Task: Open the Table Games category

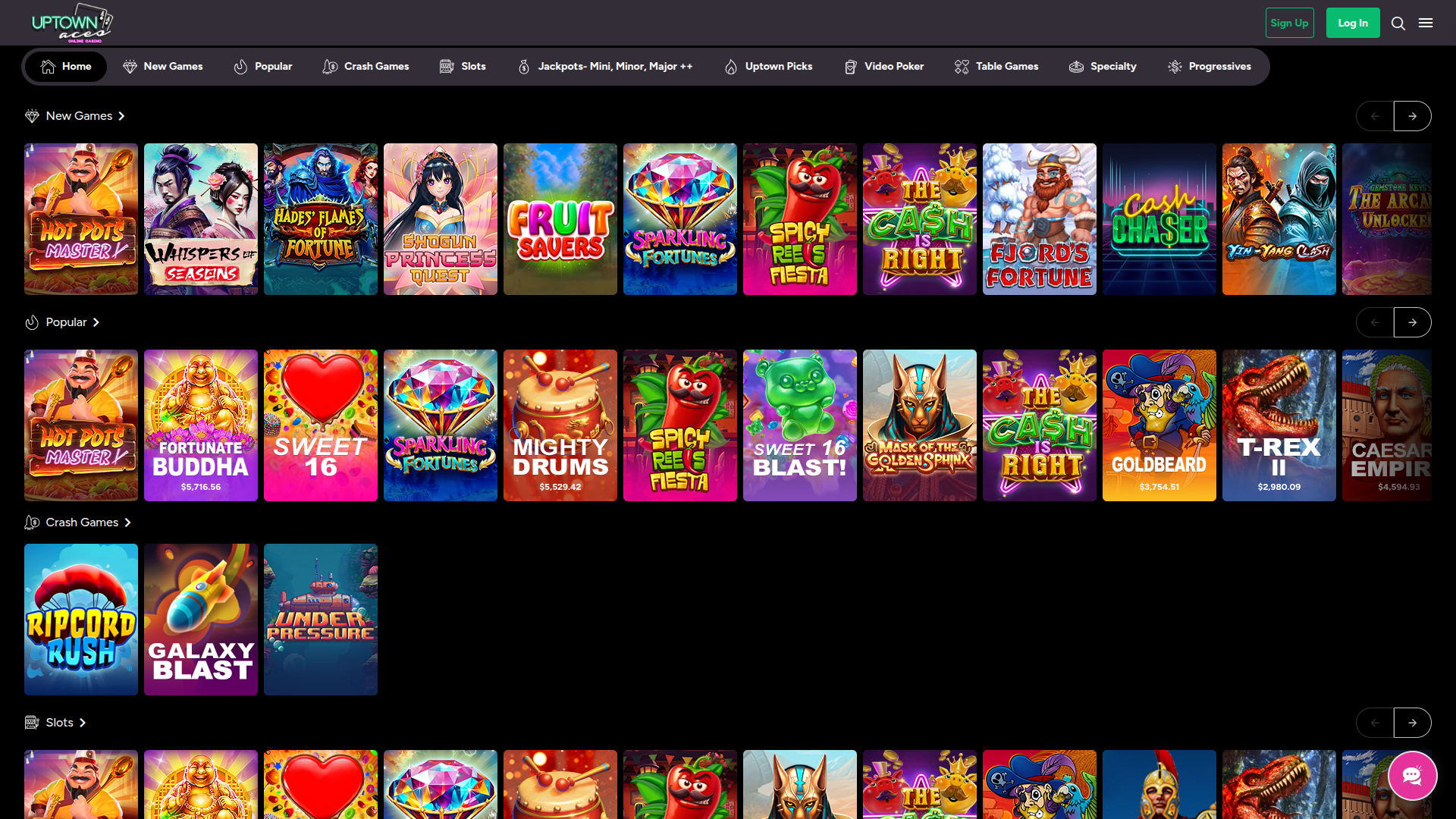Action: coord(996,67)
